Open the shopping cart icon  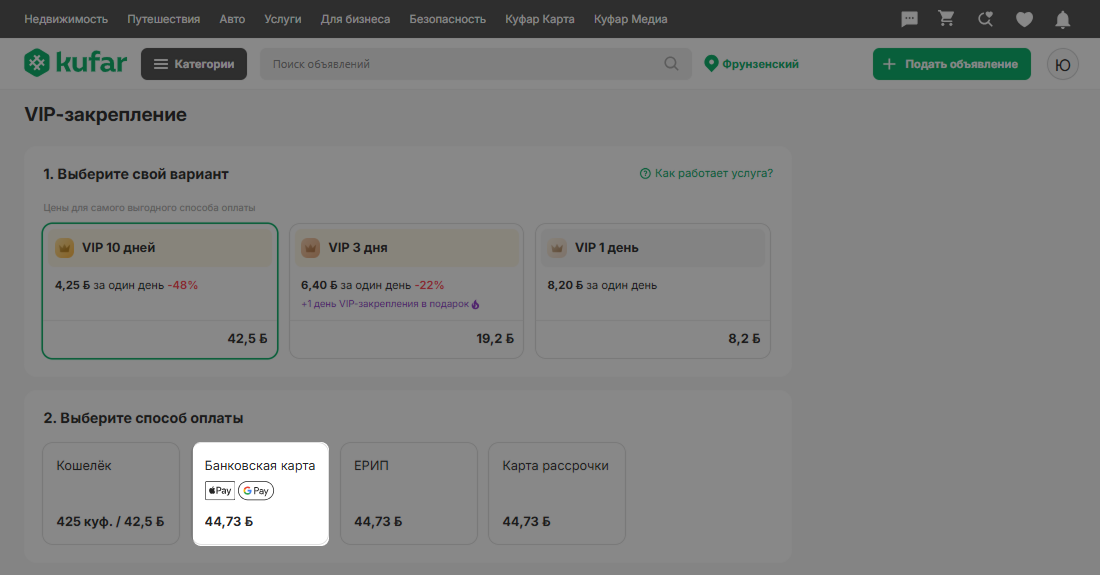[x=946, y=19]
